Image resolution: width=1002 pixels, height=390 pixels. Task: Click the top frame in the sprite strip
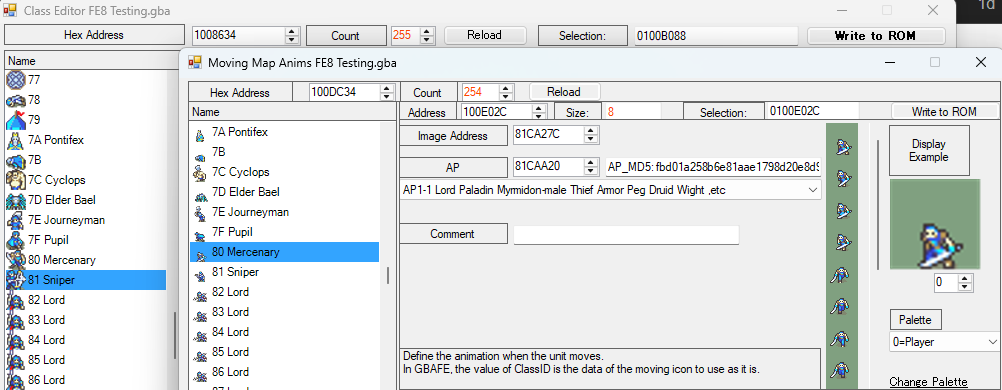(x=843, y=148)
